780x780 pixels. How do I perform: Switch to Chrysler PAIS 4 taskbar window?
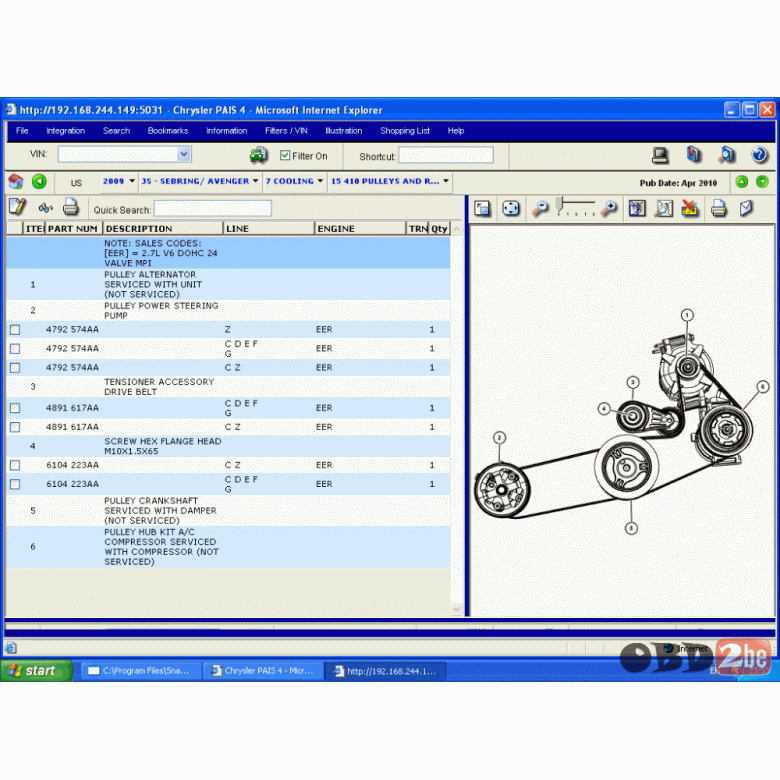click(x=263, y=671)
